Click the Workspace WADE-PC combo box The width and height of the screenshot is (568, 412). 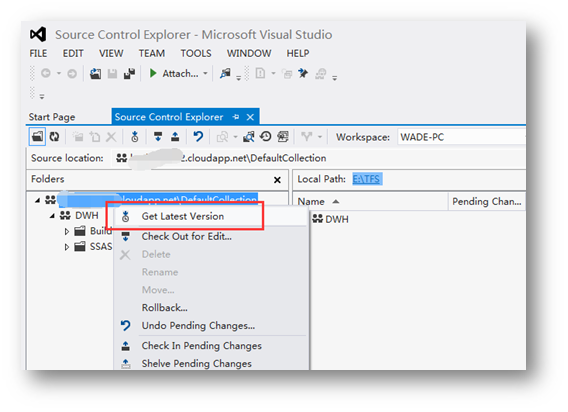coord(461,137)
